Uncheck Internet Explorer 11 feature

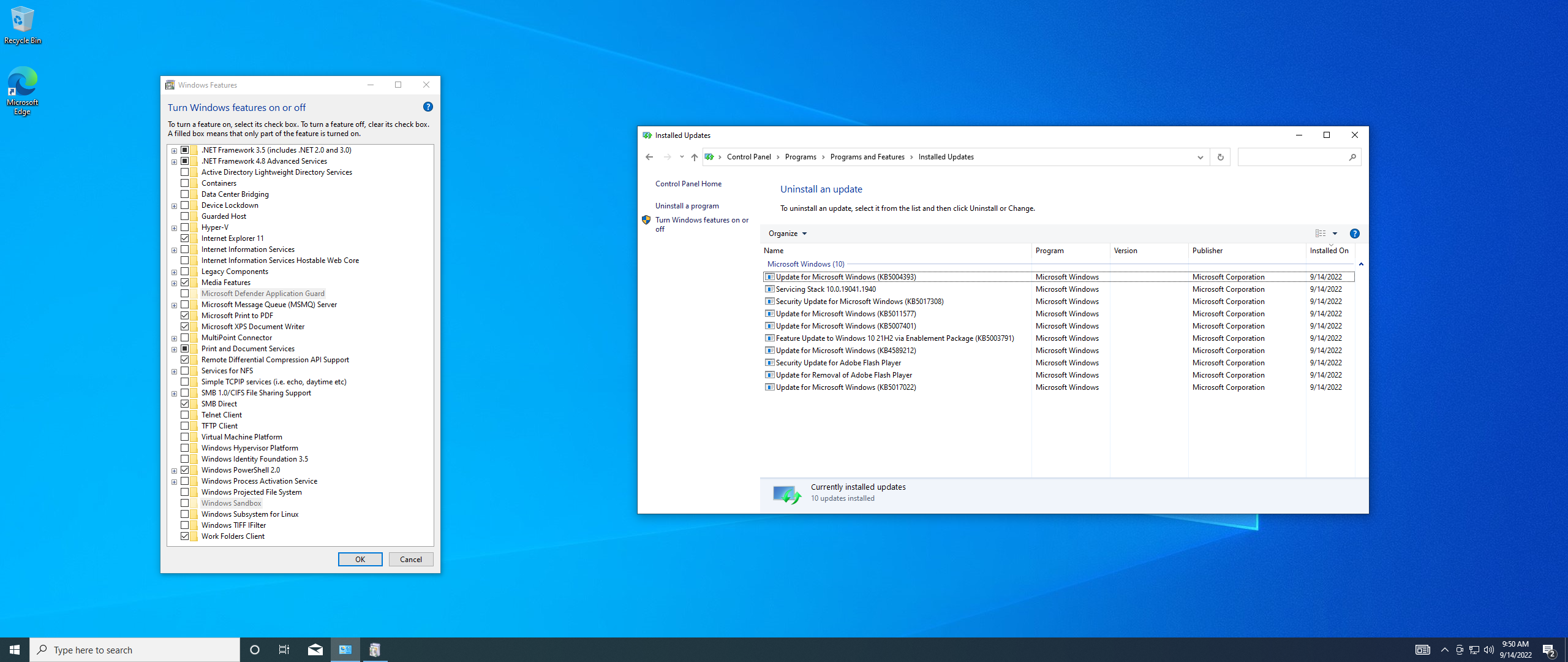(184, 238)
